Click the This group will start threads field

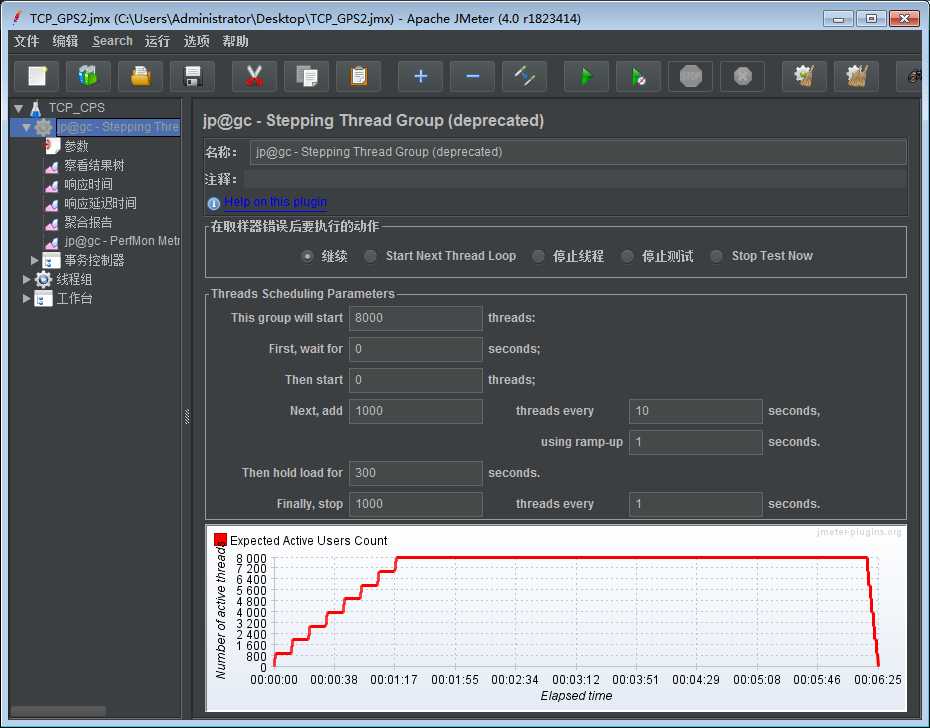pos(416,318)
